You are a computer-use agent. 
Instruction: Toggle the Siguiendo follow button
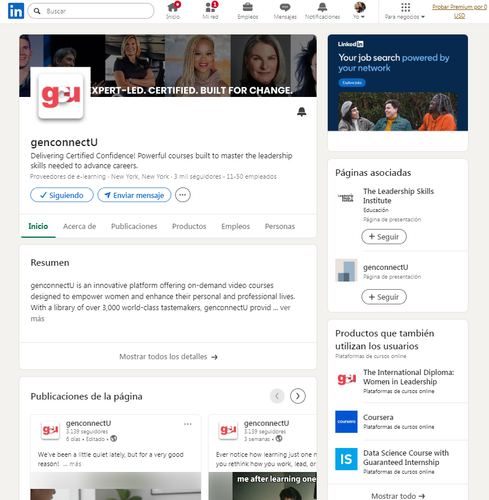[62, 195]
